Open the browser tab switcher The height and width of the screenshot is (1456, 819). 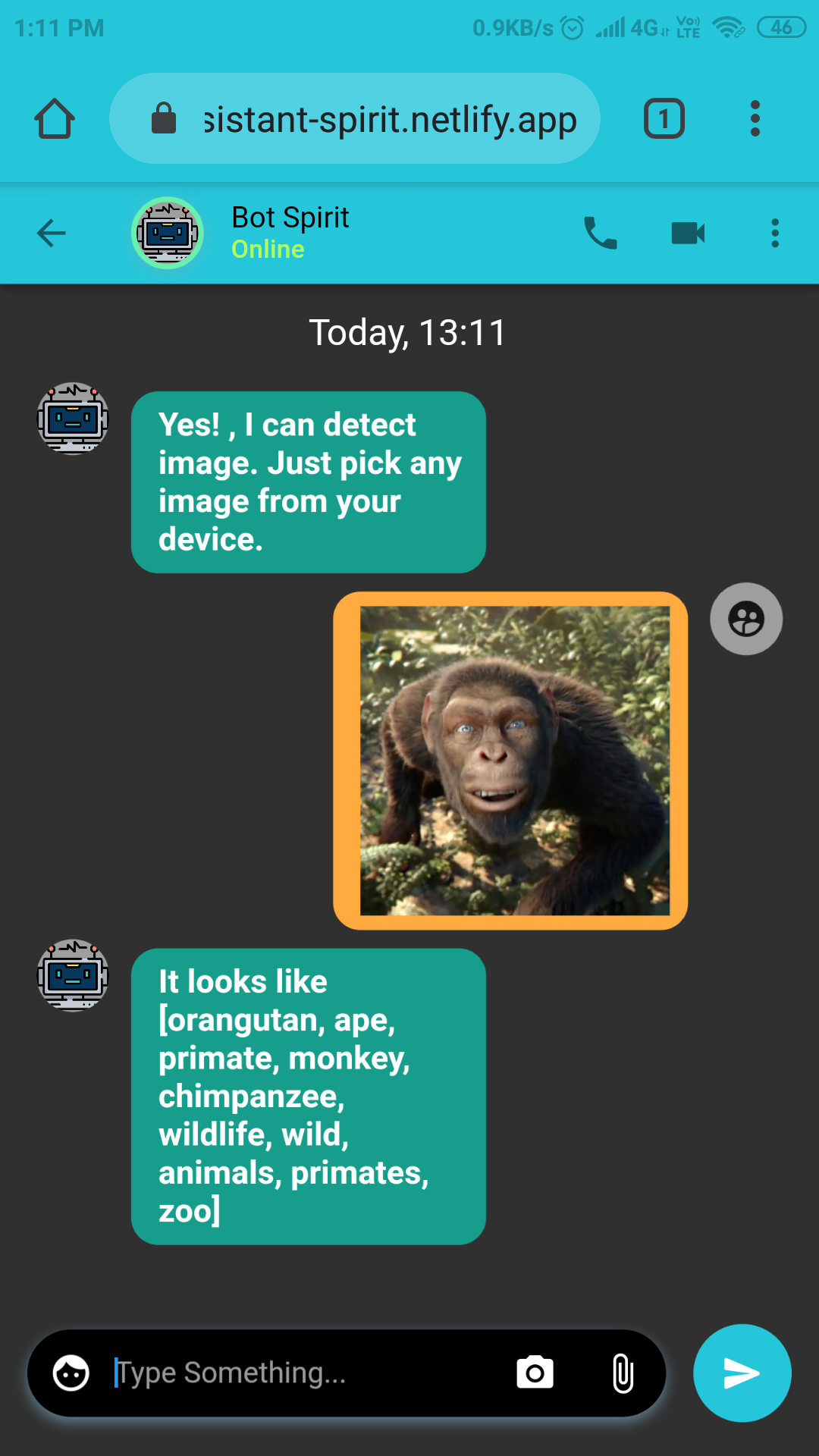pos(664,119)
